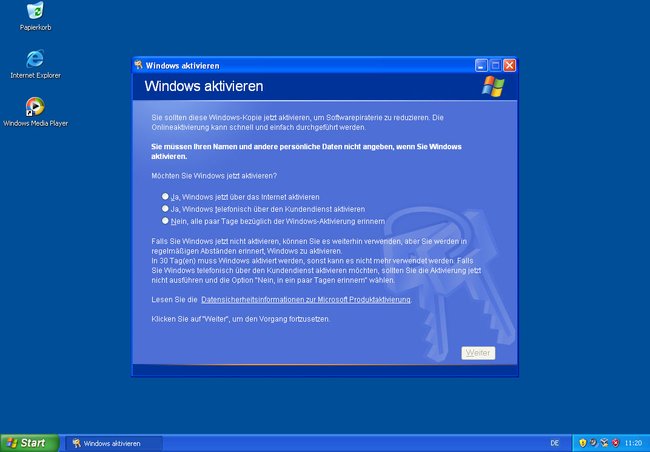The height and width of the screenshot is (452, 650).
Task: Click the 11:20 clock in the tray
Action: [633, 443]
